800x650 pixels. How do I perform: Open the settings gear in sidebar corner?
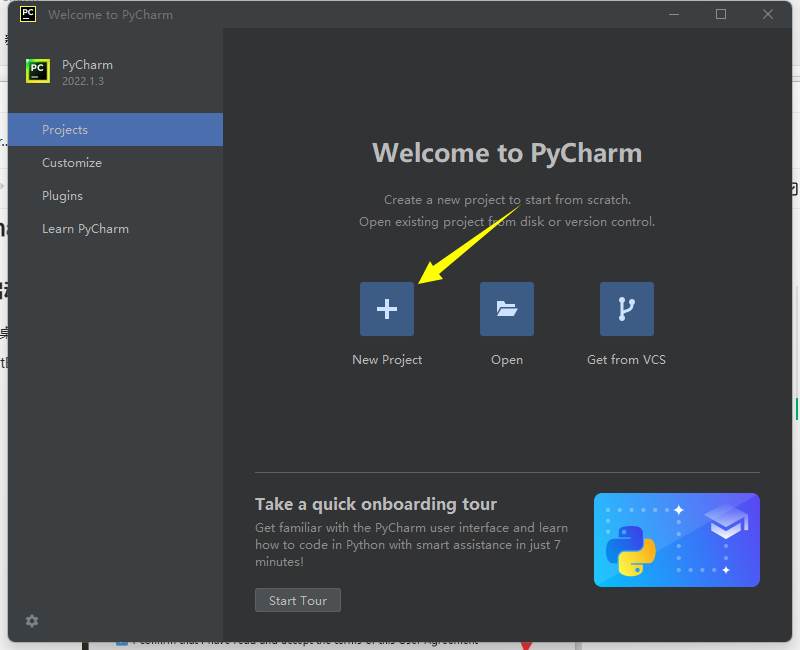[x=32, y=621]
